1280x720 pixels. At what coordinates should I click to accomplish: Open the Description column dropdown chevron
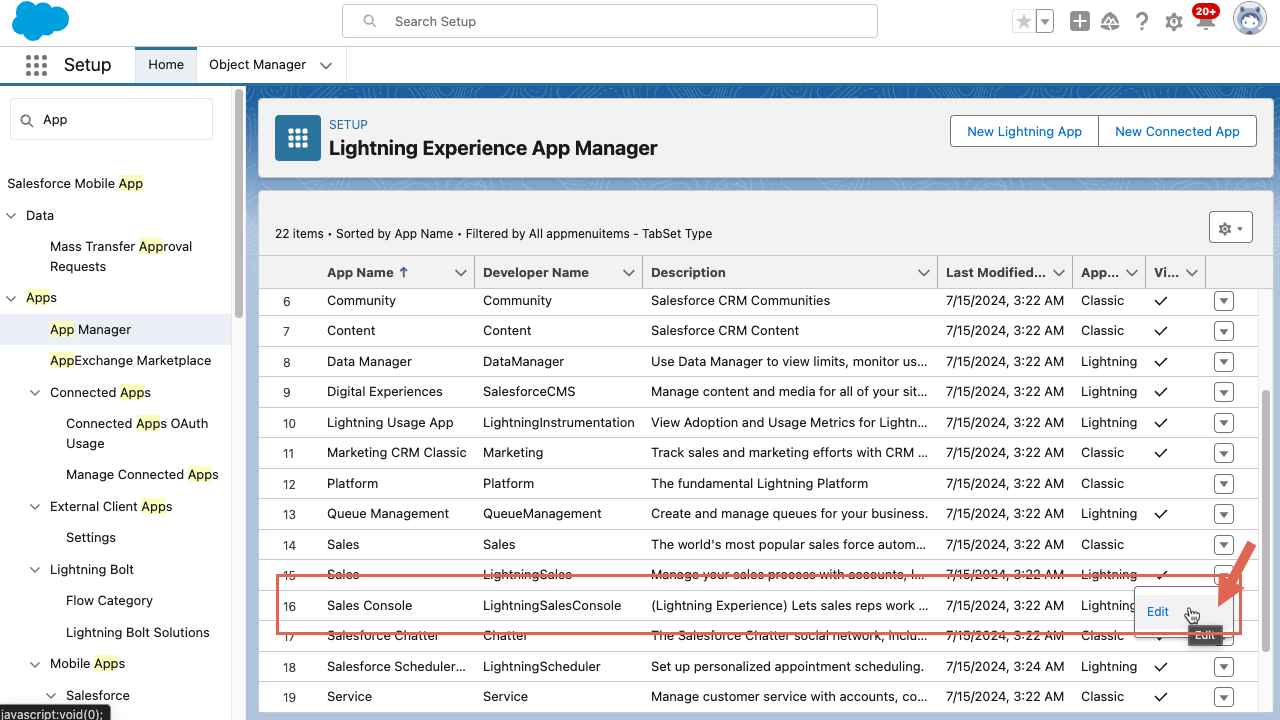924,273
